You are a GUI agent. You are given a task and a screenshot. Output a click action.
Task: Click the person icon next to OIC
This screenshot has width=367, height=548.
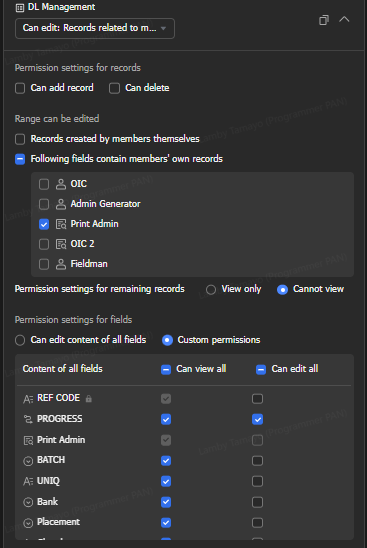61,184
